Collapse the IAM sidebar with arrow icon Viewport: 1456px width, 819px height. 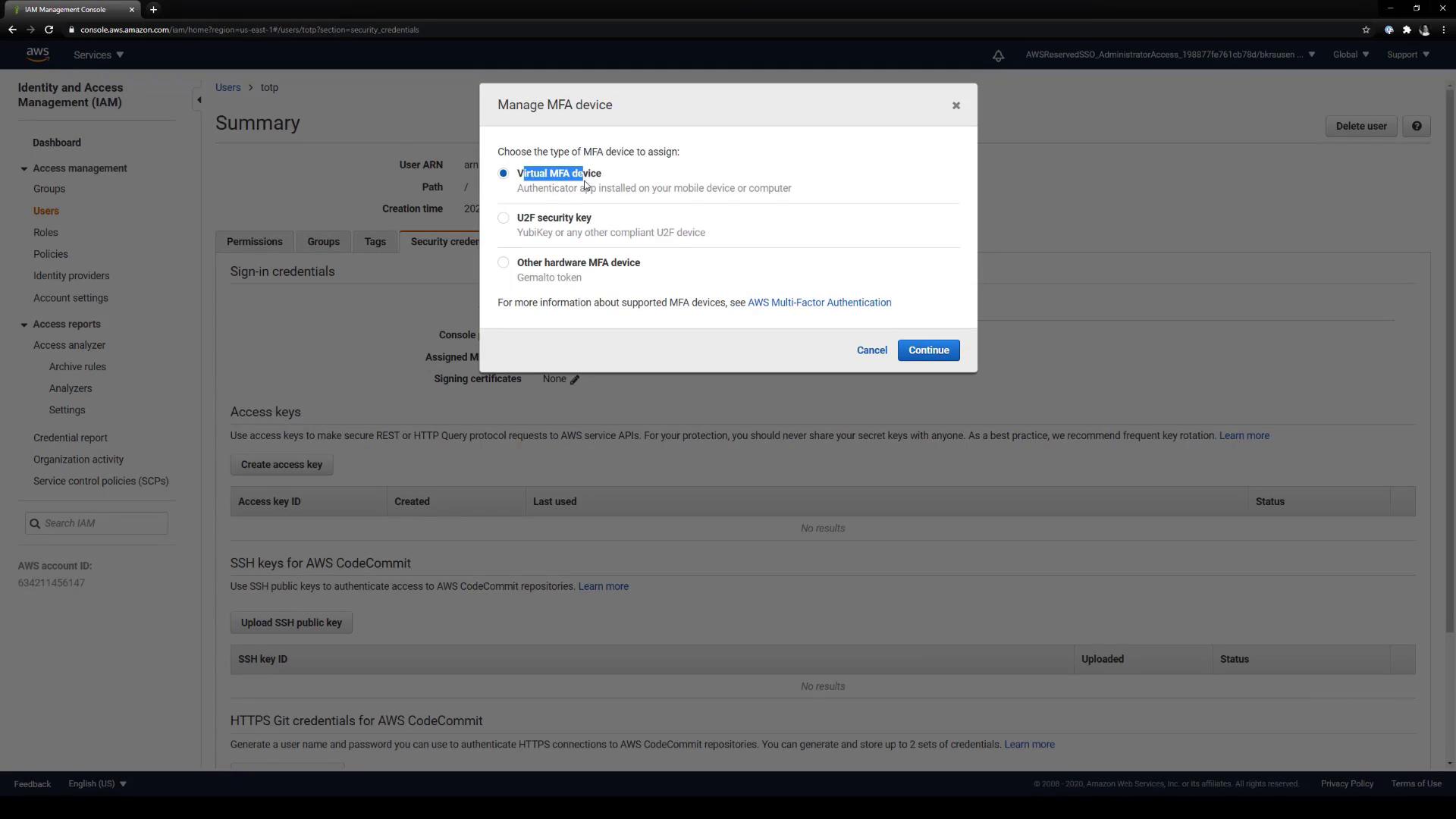[x=199, y=100]
